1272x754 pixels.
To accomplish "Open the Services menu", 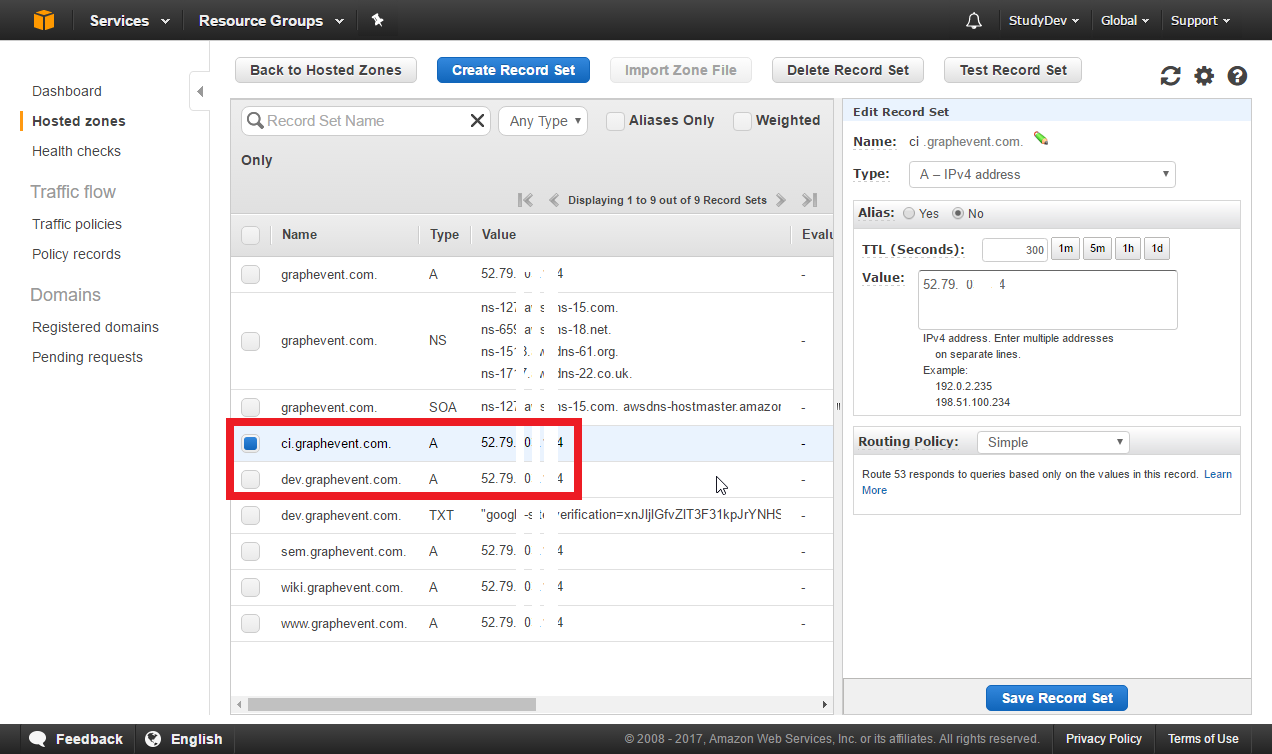I will [x=129, y=20].
